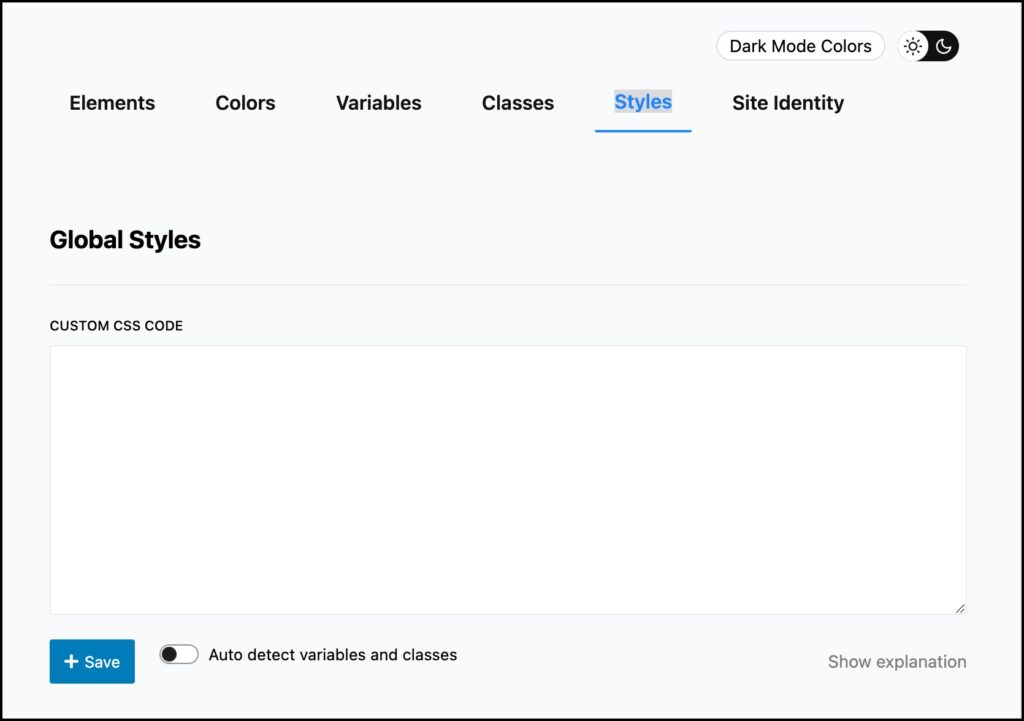Click the Custom CSS Code label

point(116,325)
